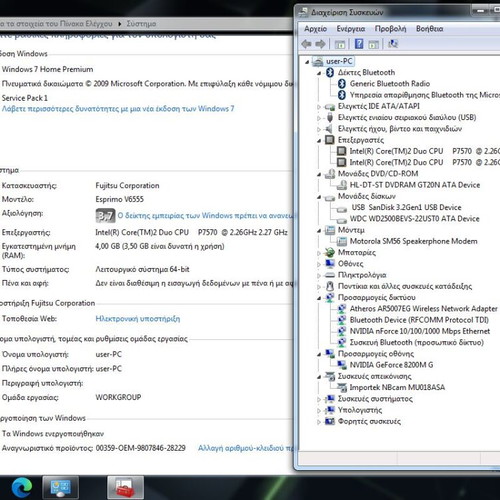Open Microsoft Edge from the taskbar

pos(22,487)
